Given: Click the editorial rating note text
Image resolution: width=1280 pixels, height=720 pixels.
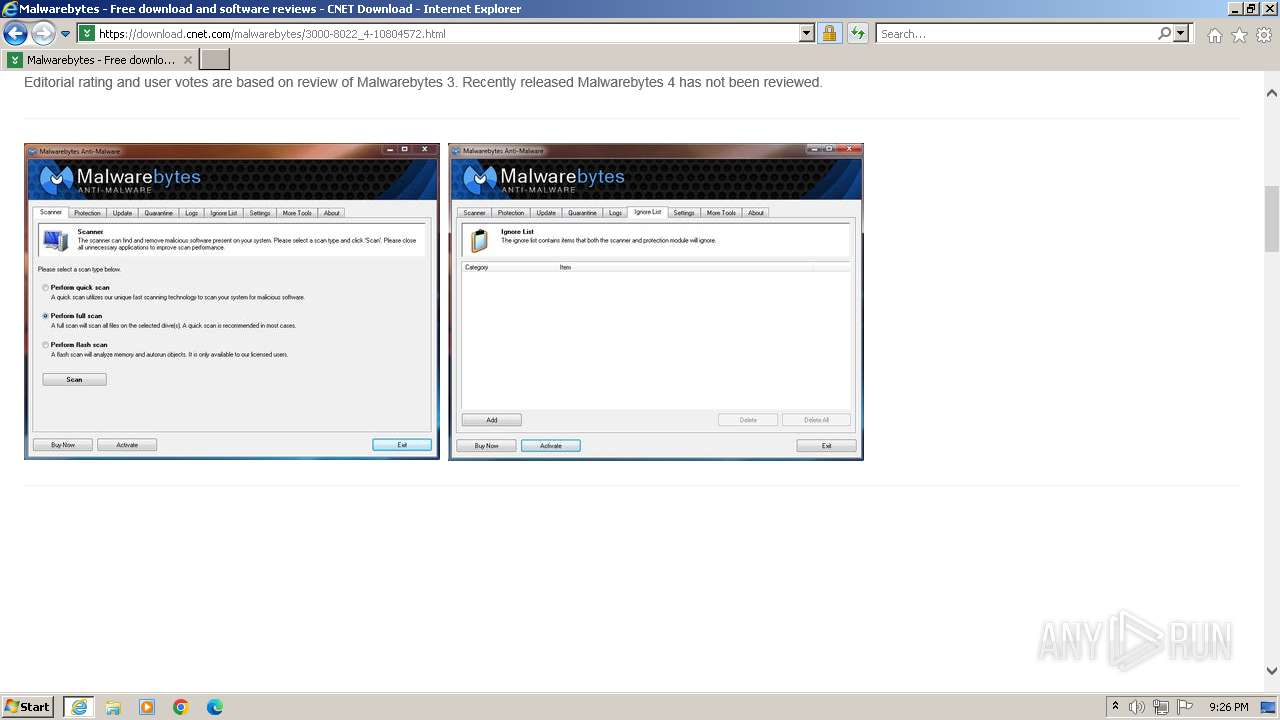Looking at the screenshot, I should [x=423, y=82].
